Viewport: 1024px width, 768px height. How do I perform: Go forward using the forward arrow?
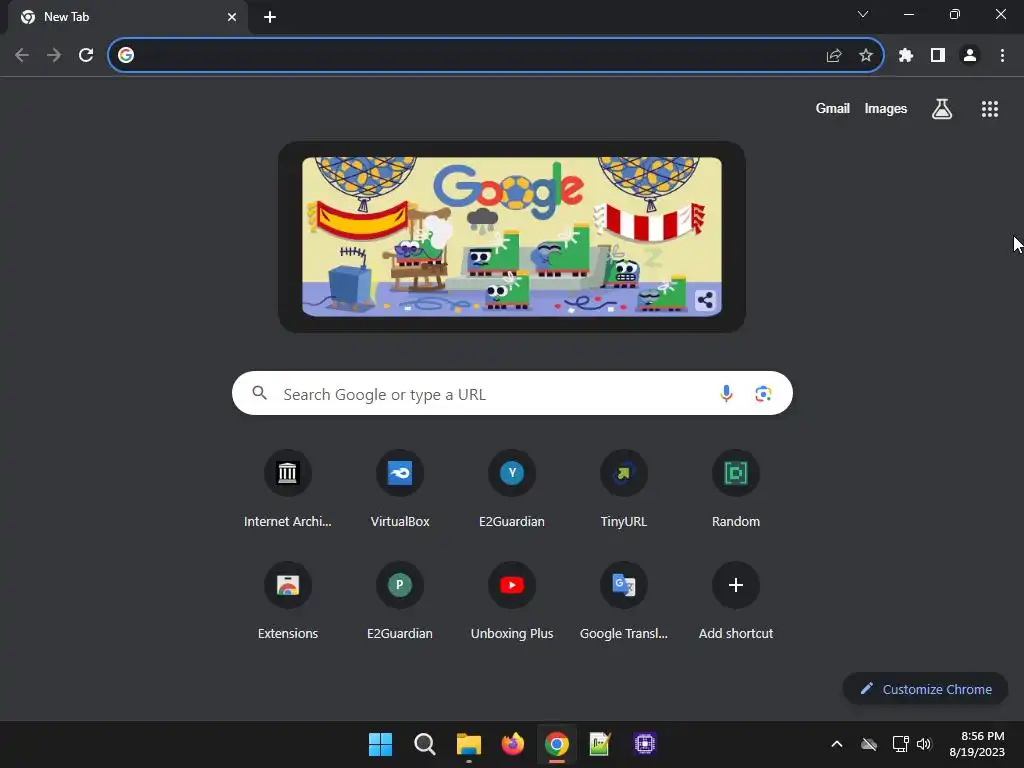[54, 56]
